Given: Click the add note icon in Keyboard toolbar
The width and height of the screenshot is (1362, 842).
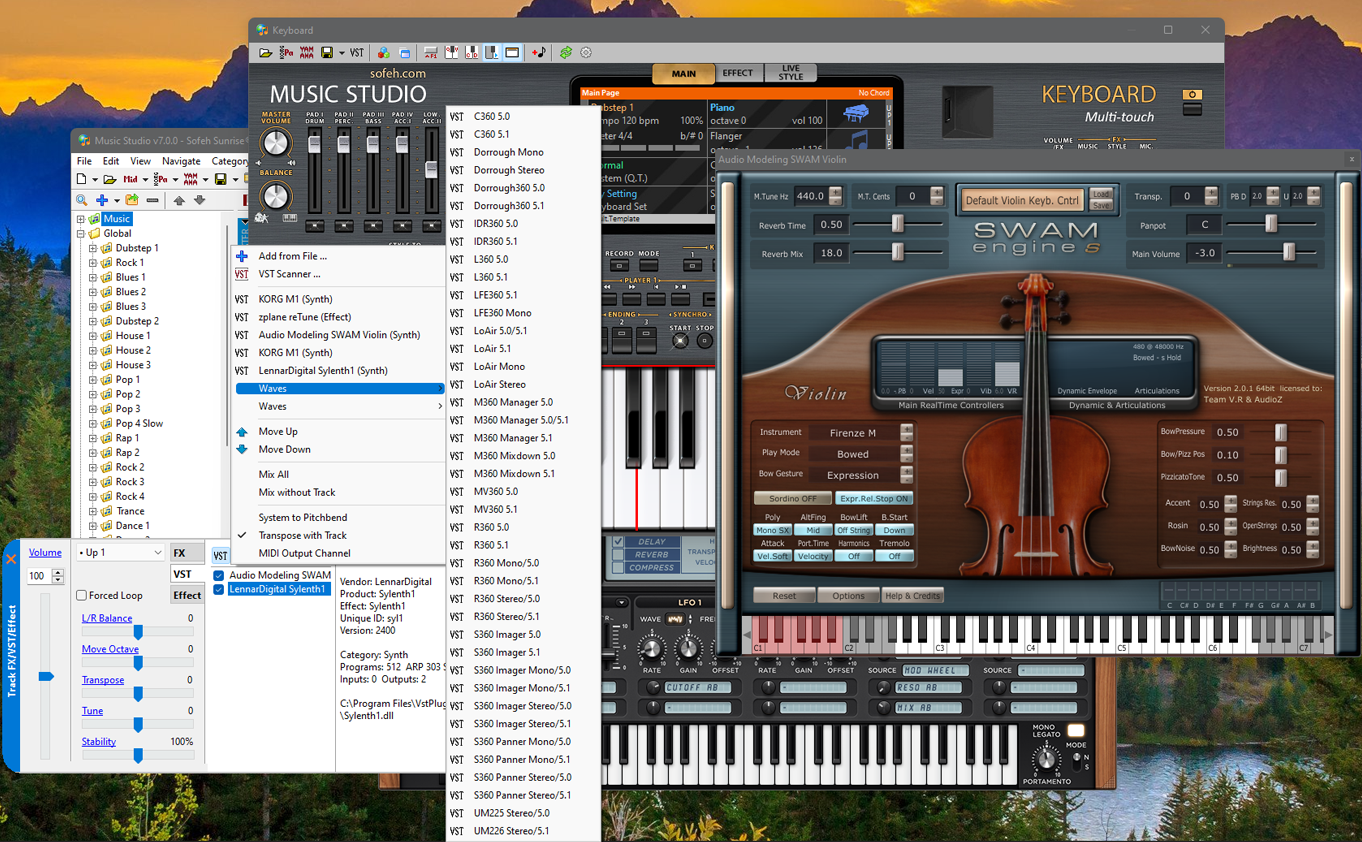Looking at the screenshot, I should point(538,52).
